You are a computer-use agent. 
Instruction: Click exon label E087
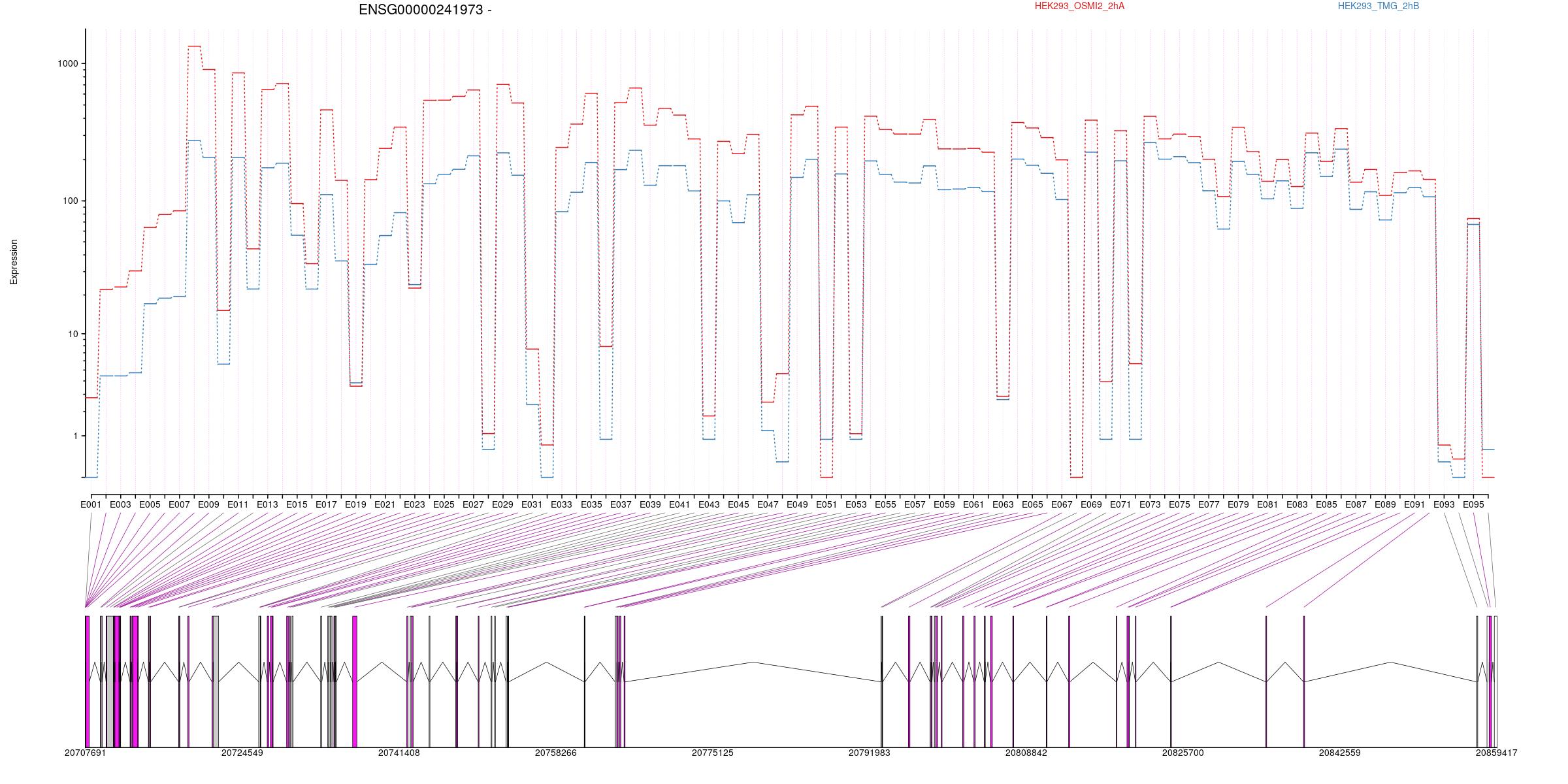coord(1356,504)
